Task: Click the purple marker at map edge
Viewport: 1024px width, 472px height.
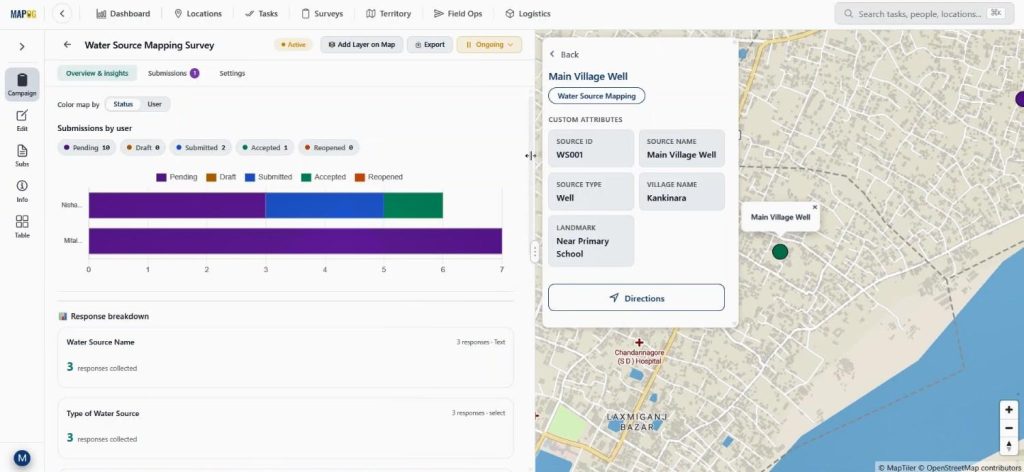Action: 1019,99
